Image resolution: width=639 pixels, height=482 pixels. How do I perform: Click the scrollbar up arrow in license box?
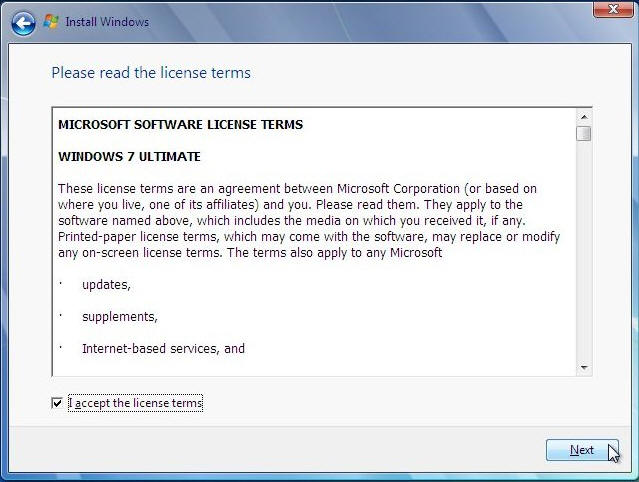click(x=584, y=115)
